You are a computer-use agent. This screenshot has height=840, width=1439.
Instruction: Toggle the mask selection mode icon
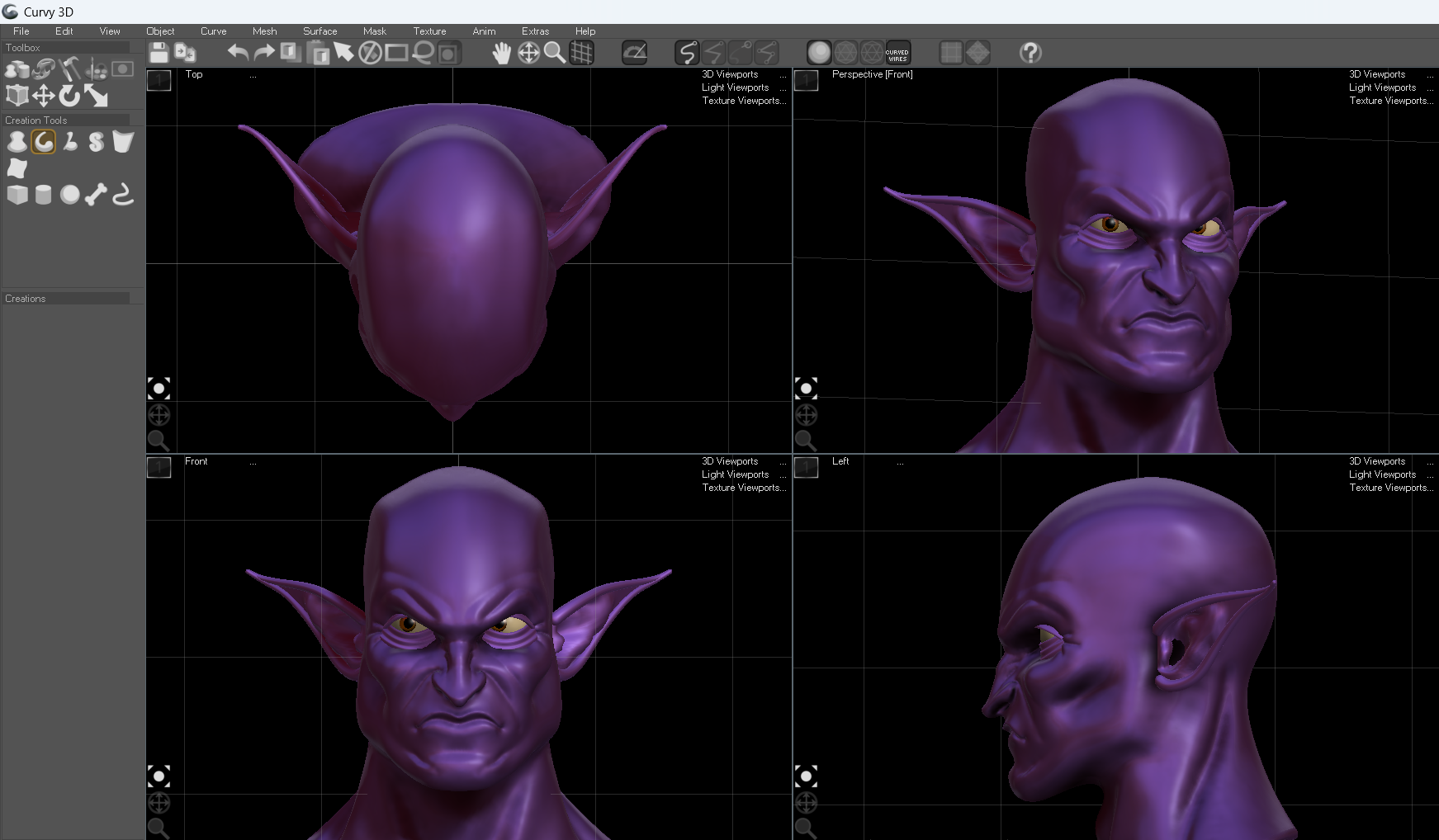tap(449, 53)
